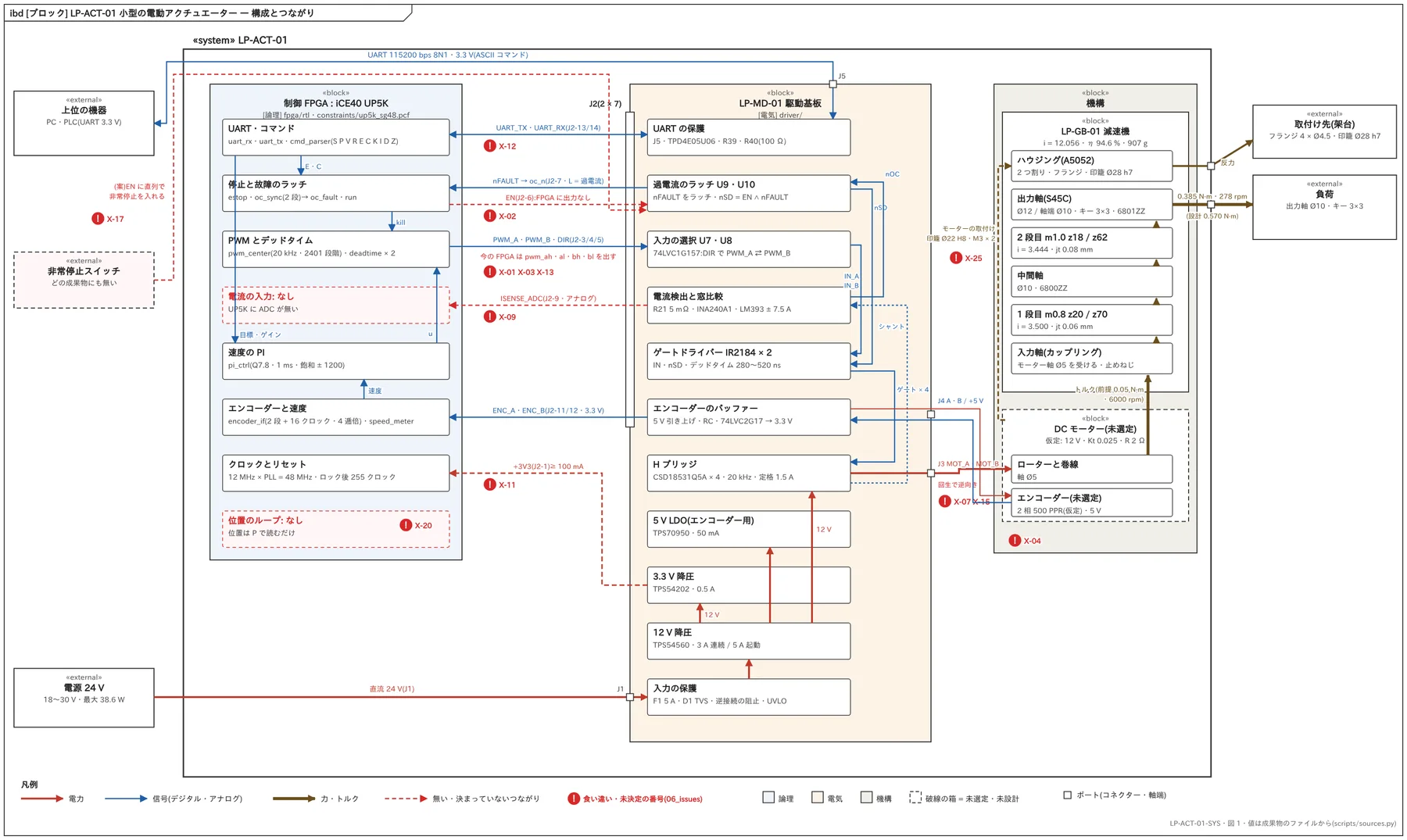Click the port symbol in the legend
This screenshot has height=840, width=1407.
pos(1067,795)
